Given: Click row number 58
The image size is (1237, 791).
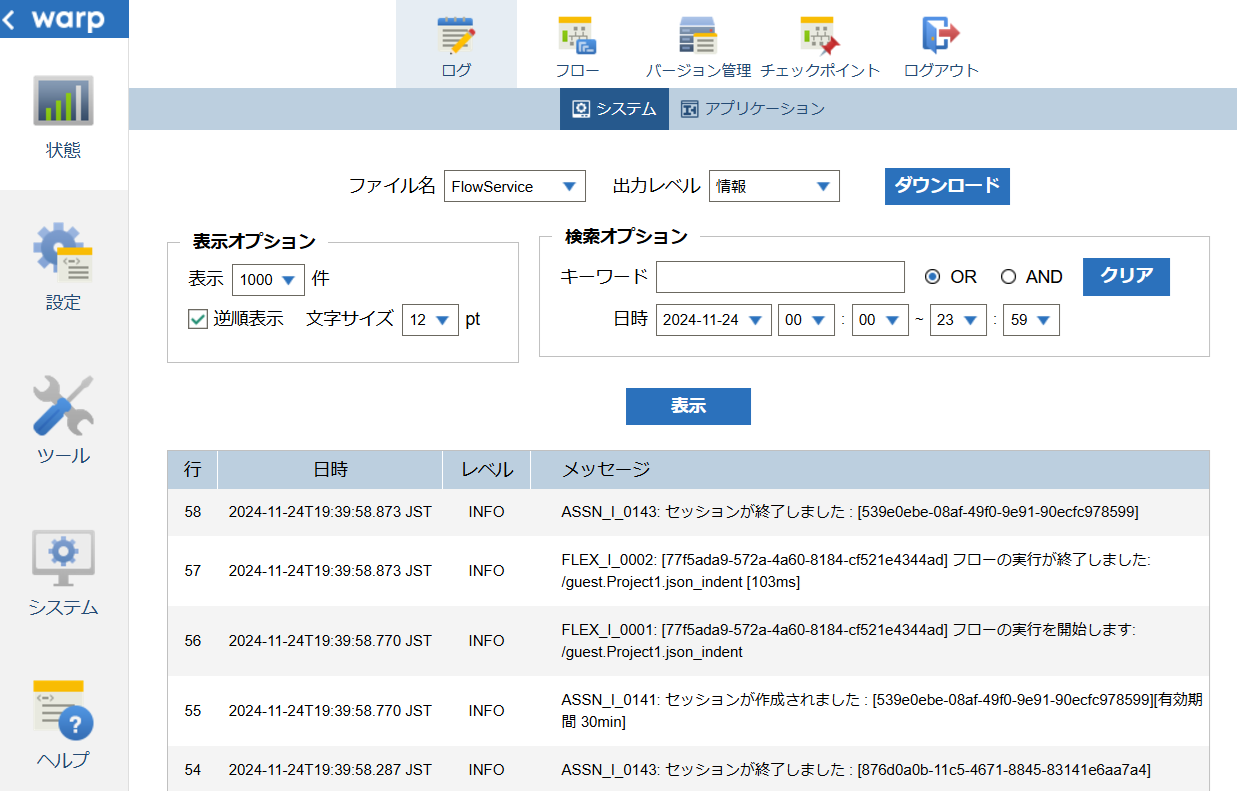Looking at the screenshot, I should [x=193, y=512].
